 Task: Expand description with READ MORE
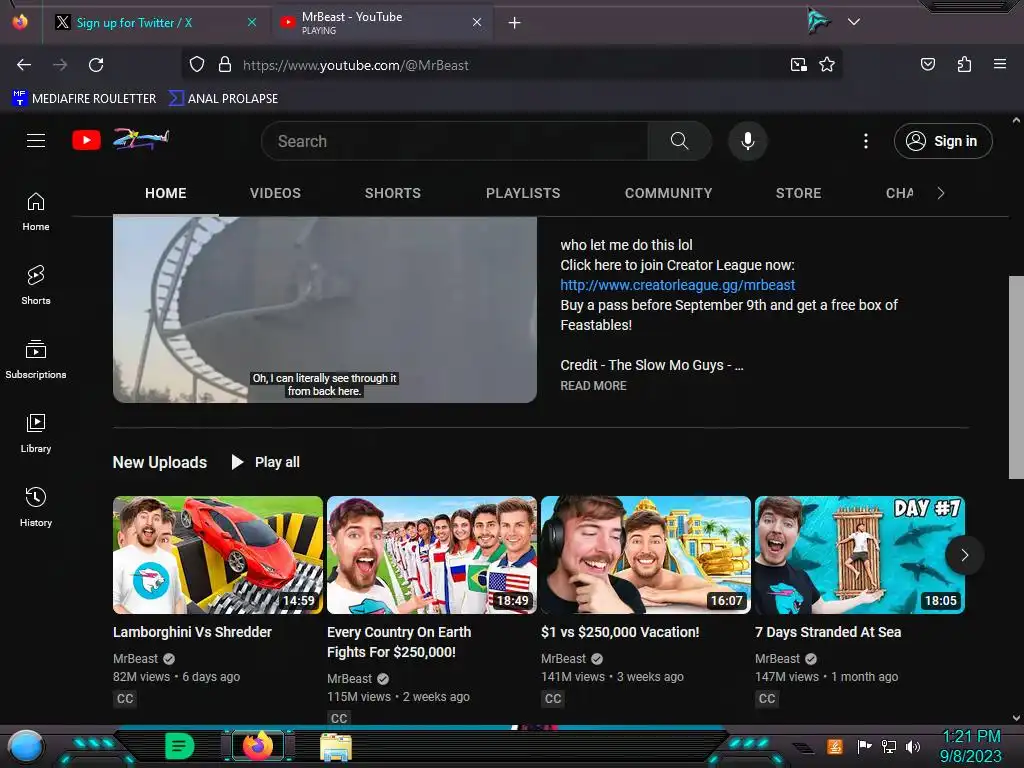point(593,385)
